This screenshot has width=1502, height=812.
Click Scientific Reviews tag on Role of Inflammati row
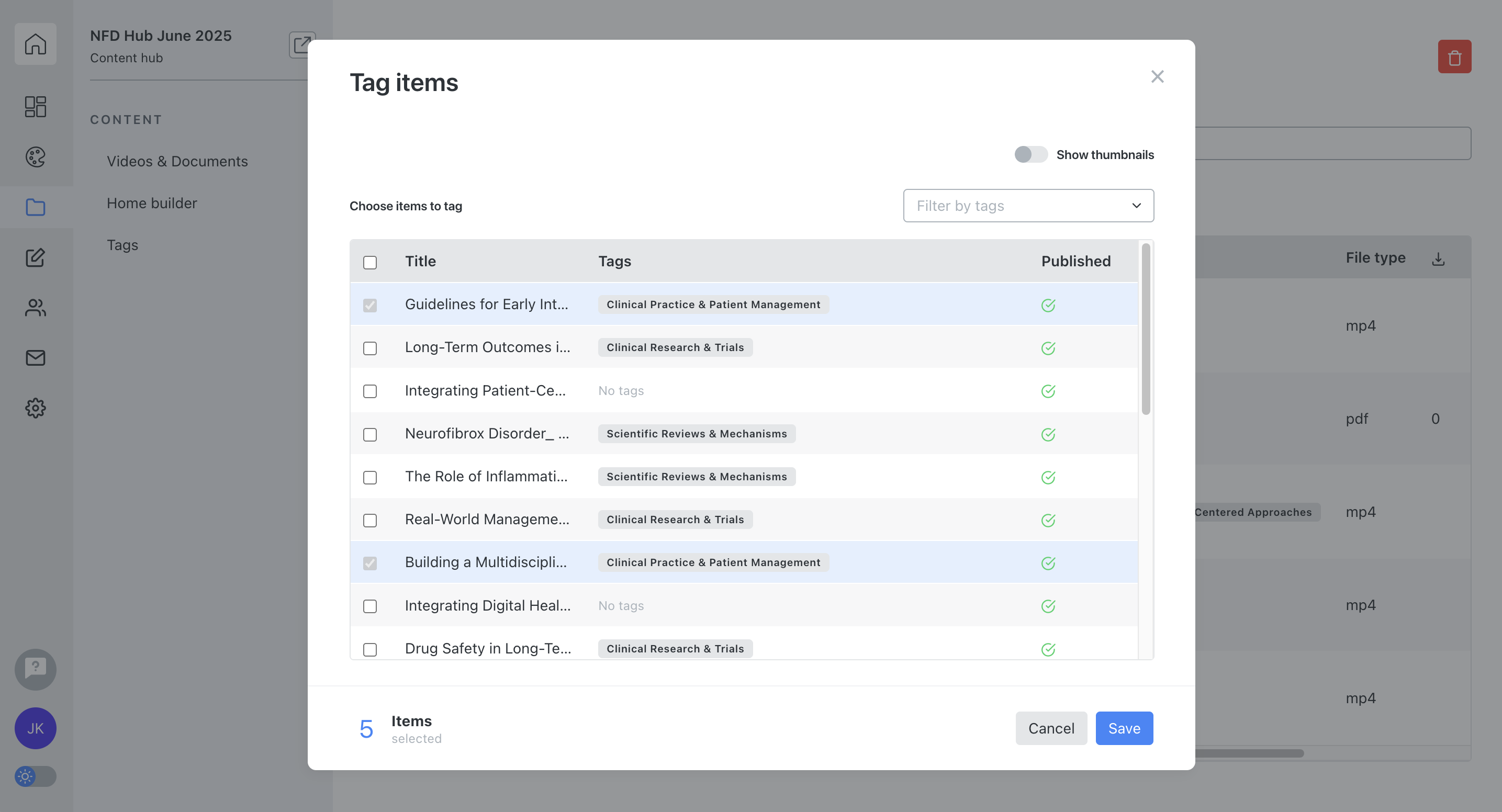tap(696, 477)
